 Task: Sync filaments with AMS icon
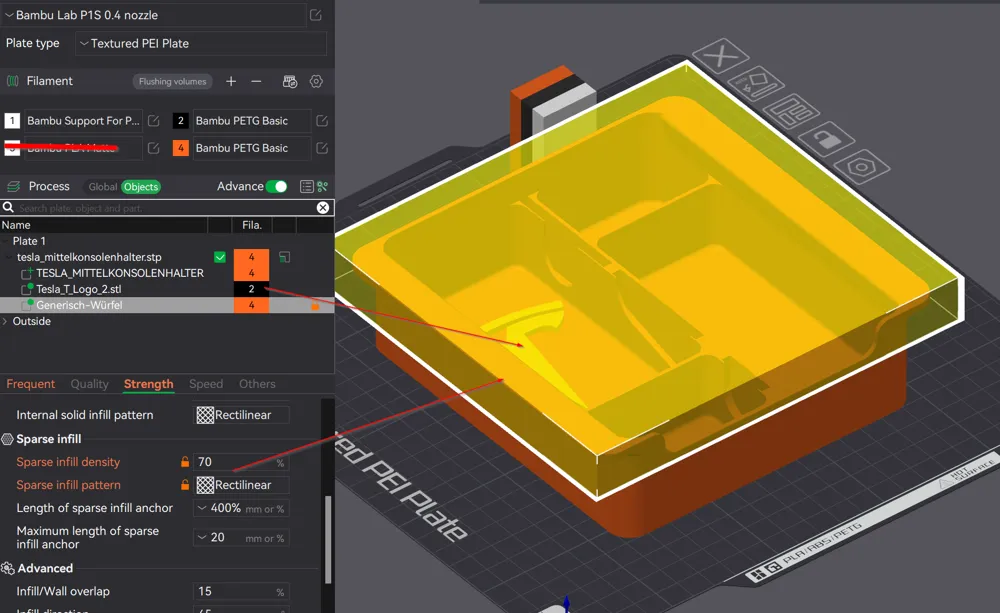point(290,81)
